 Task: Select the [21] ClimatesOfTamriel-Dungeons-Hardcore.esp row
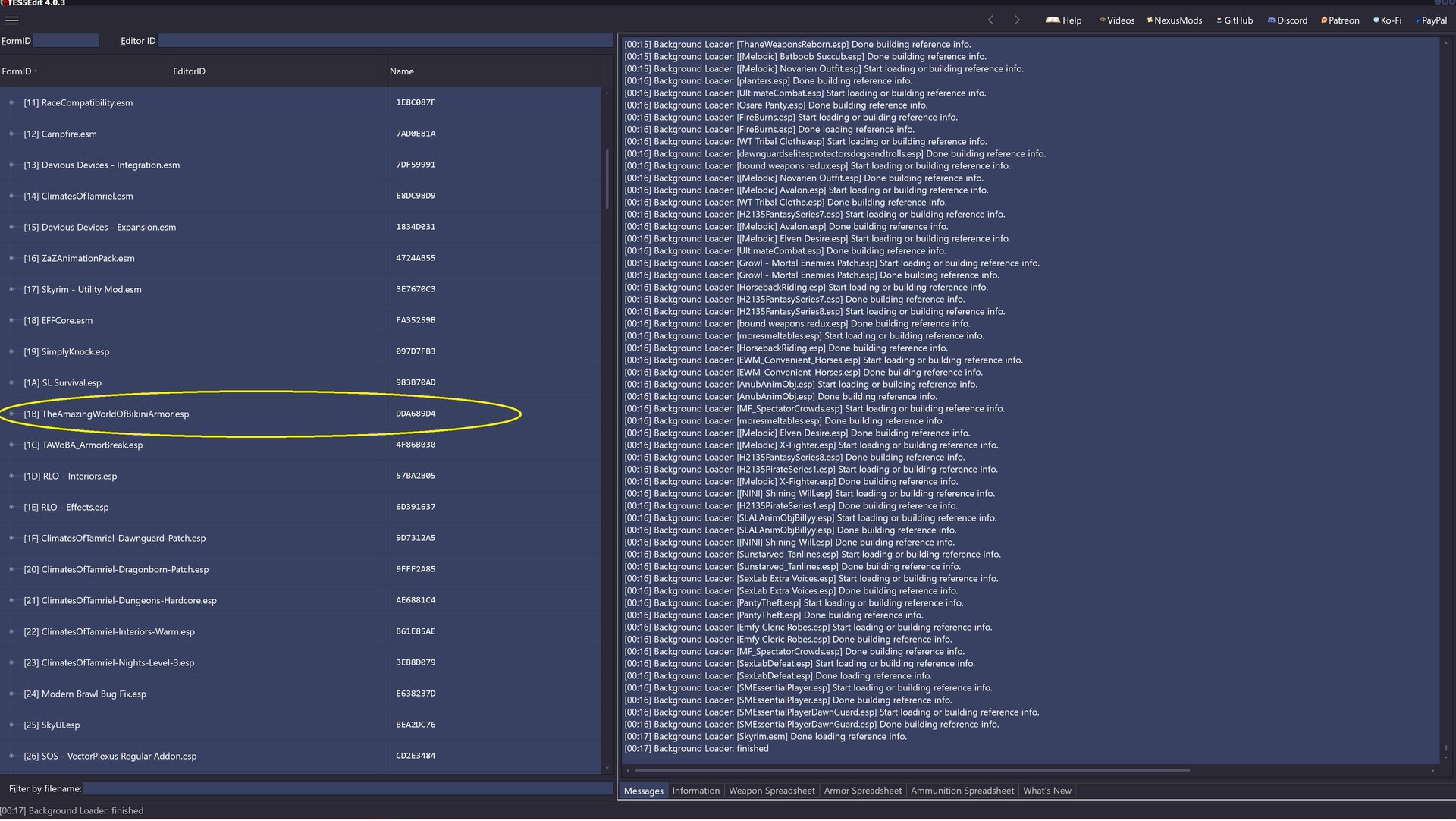point(300,600)
